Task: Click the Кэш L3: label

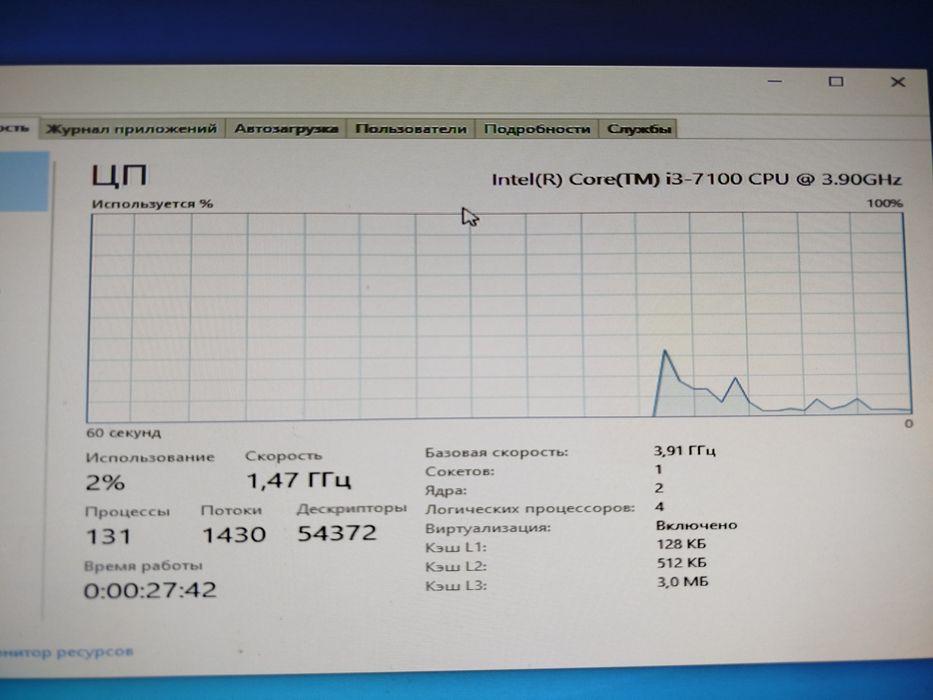Action: point(456,586)
